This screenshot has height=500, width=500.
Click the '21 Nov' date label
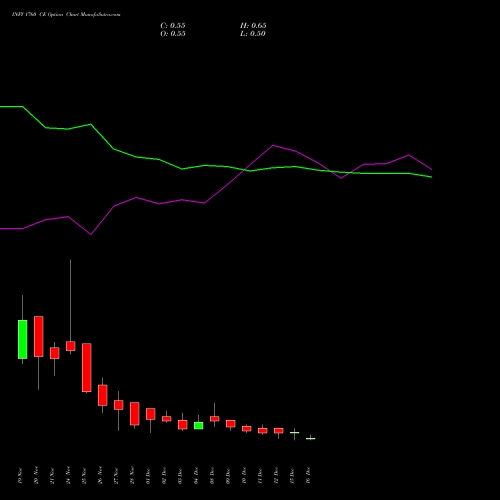pyautogui.click(x=52, y=475)
